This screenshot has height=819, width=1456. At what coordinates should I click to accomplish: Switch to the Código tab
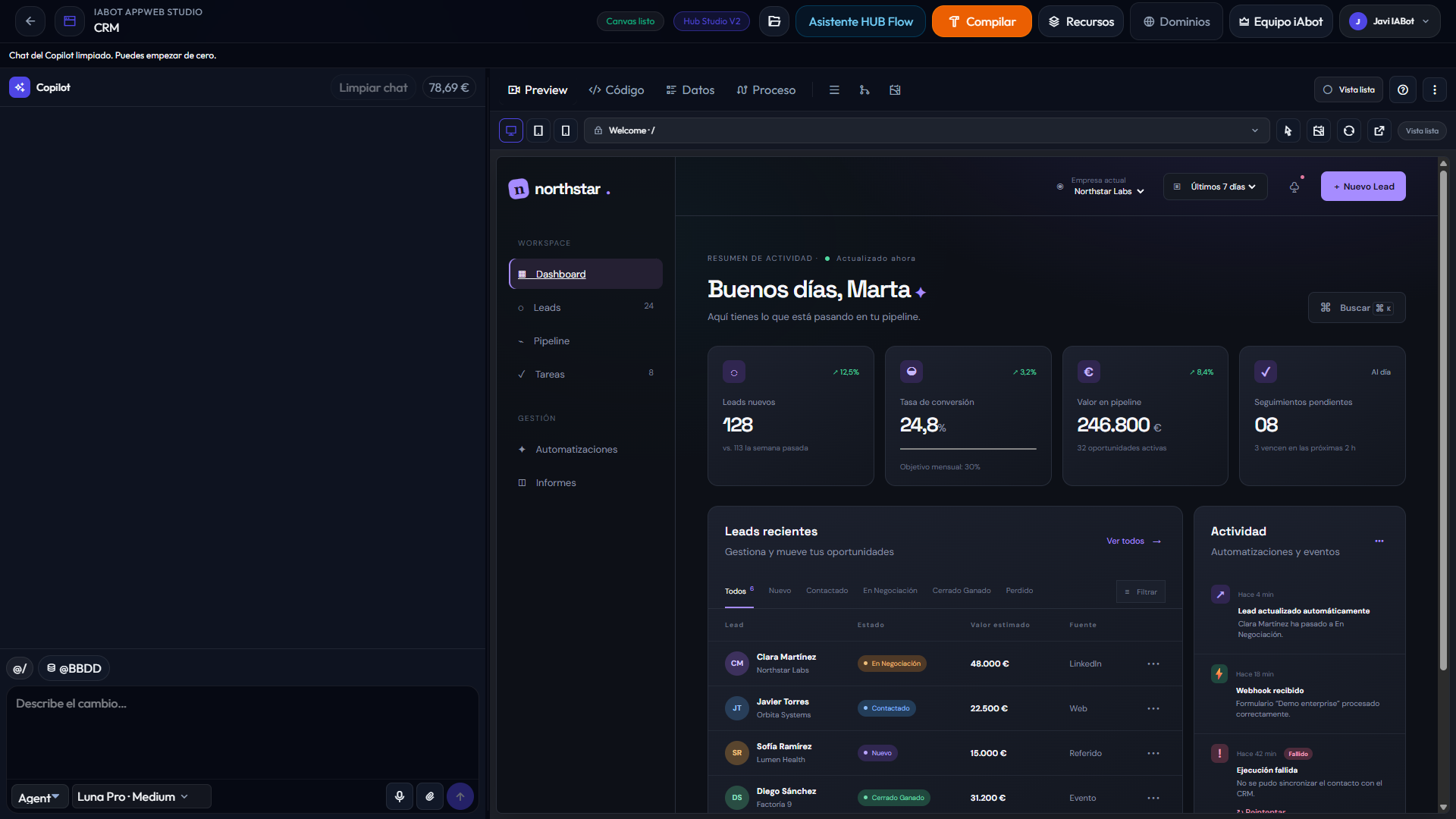pos(617,89)
